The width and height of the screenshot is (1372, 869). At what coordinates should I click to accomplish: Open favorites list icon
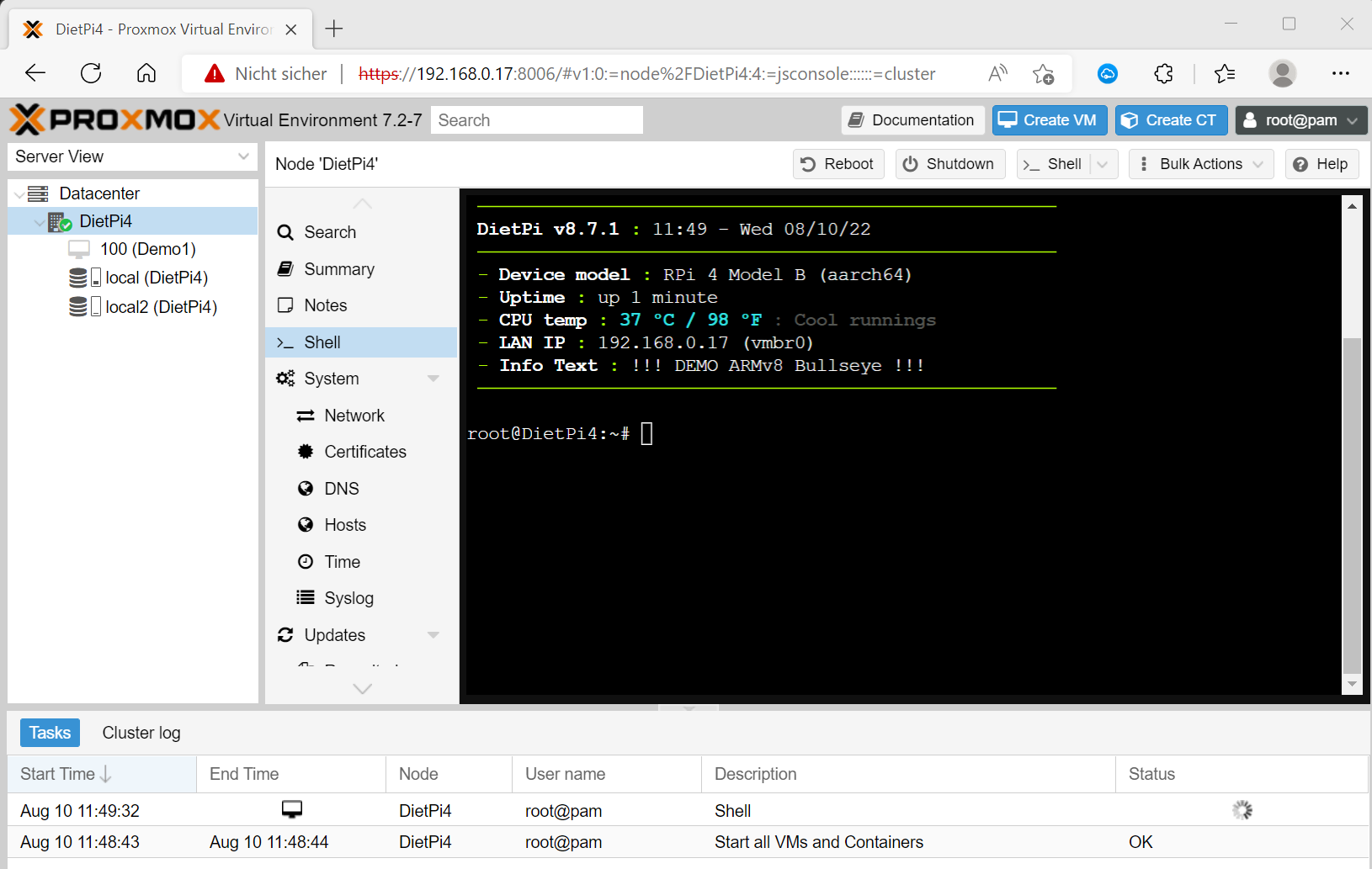1225,73
